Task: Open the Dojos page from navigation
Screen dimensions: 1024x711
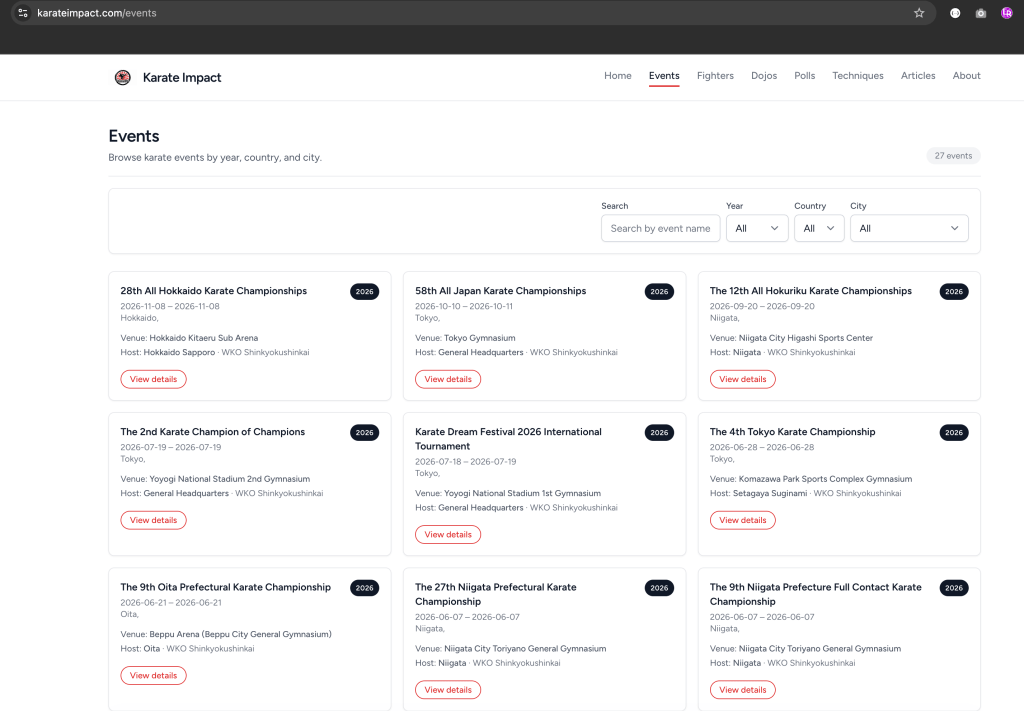Action: click(x=764, y=76)
